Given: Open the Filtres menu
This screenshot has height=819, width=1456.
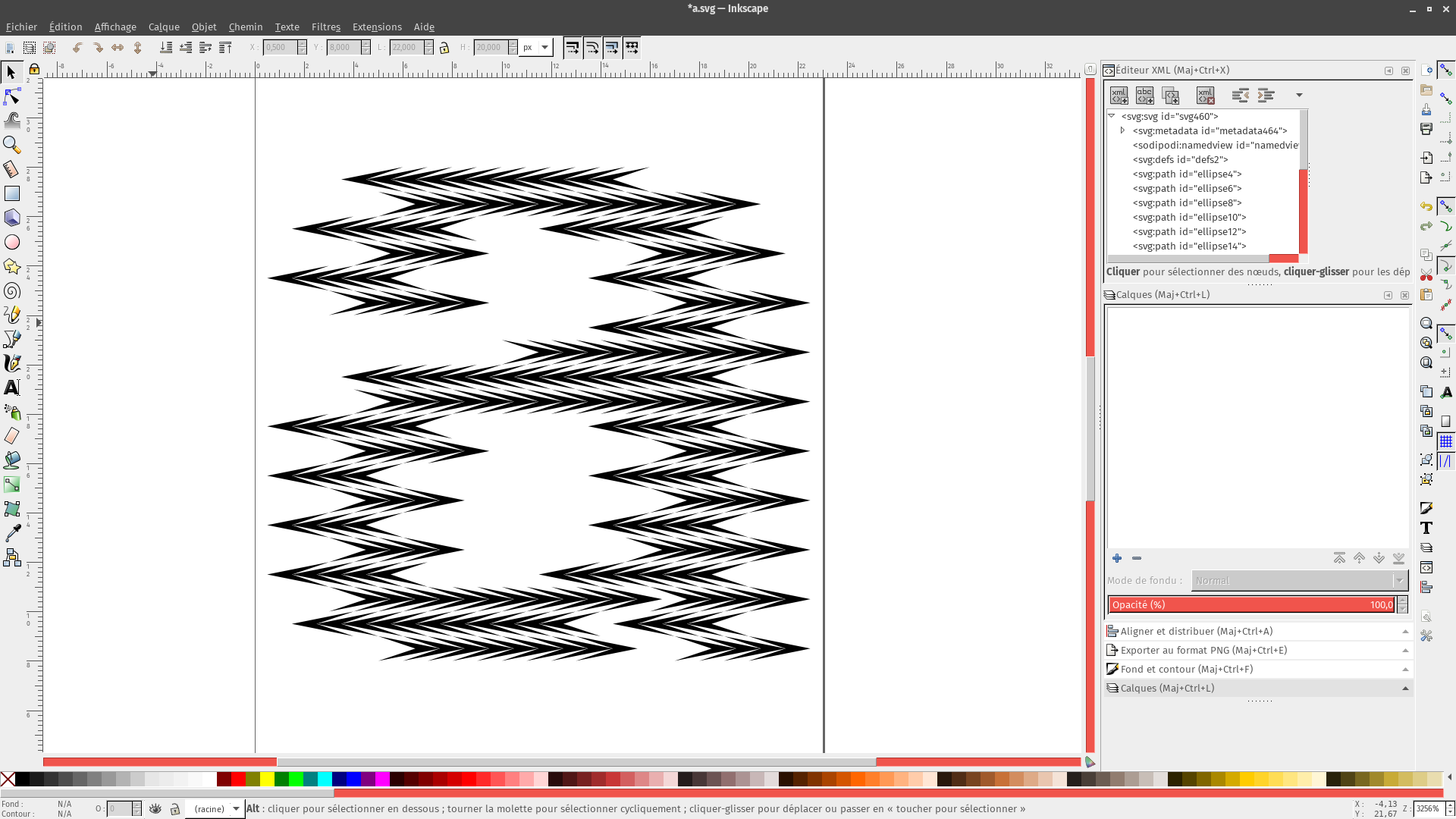Looking at the screenshot, I should [325, 27].
